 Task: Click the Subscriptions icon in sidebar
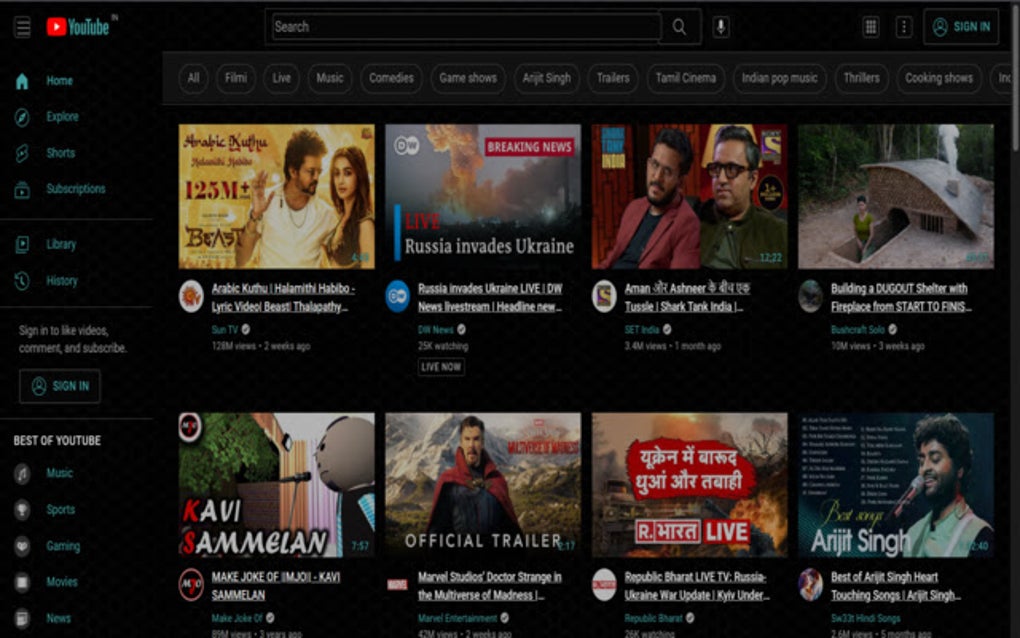point(22,189)
